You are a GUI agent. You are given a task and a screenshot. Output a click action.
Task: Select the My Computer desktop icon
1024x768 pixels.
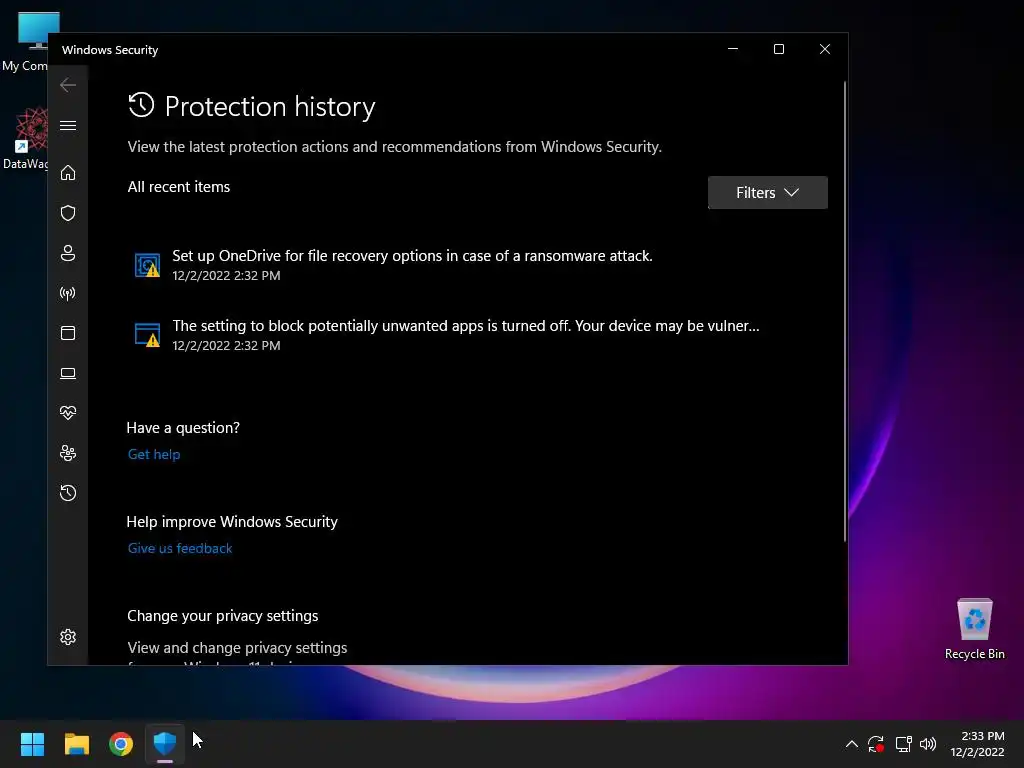[x=25, y=41]
